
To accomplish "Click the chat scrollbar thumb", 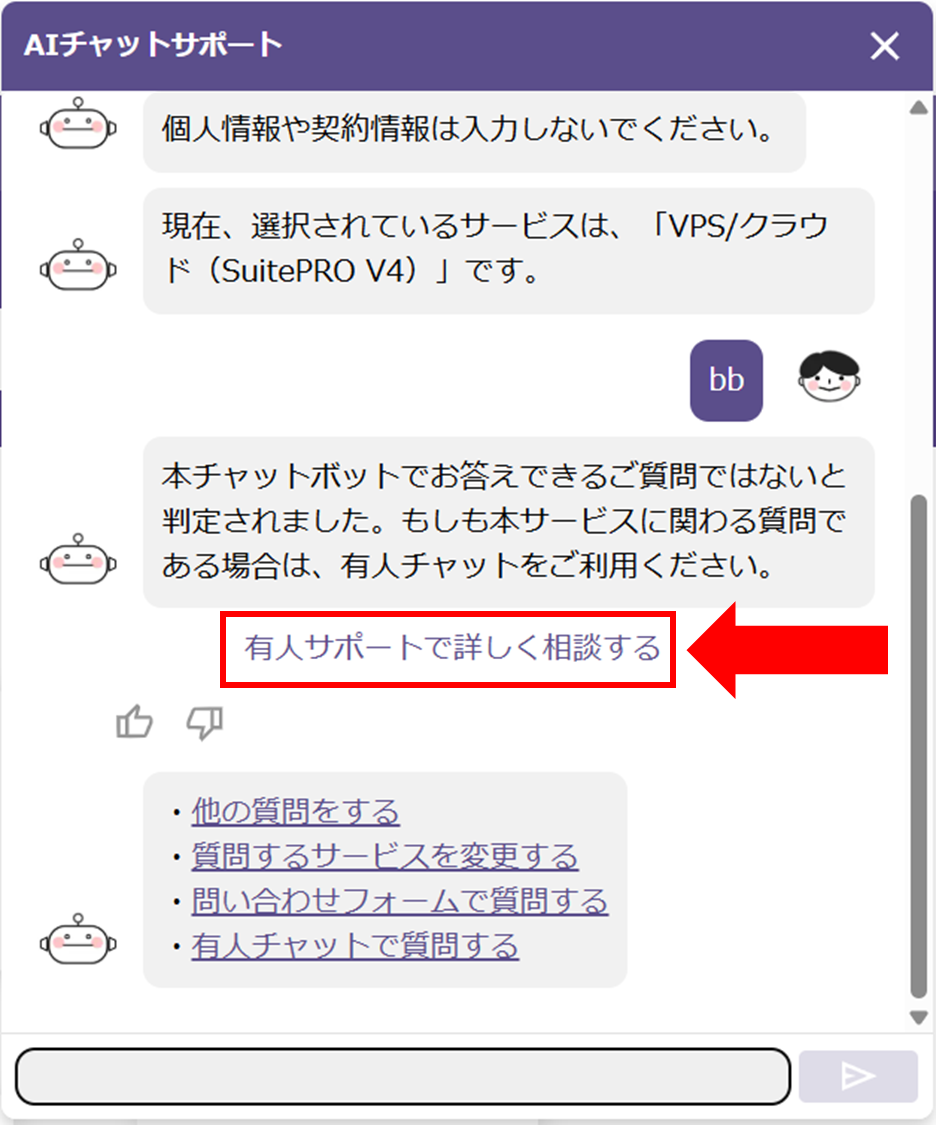I will [919, 746].
